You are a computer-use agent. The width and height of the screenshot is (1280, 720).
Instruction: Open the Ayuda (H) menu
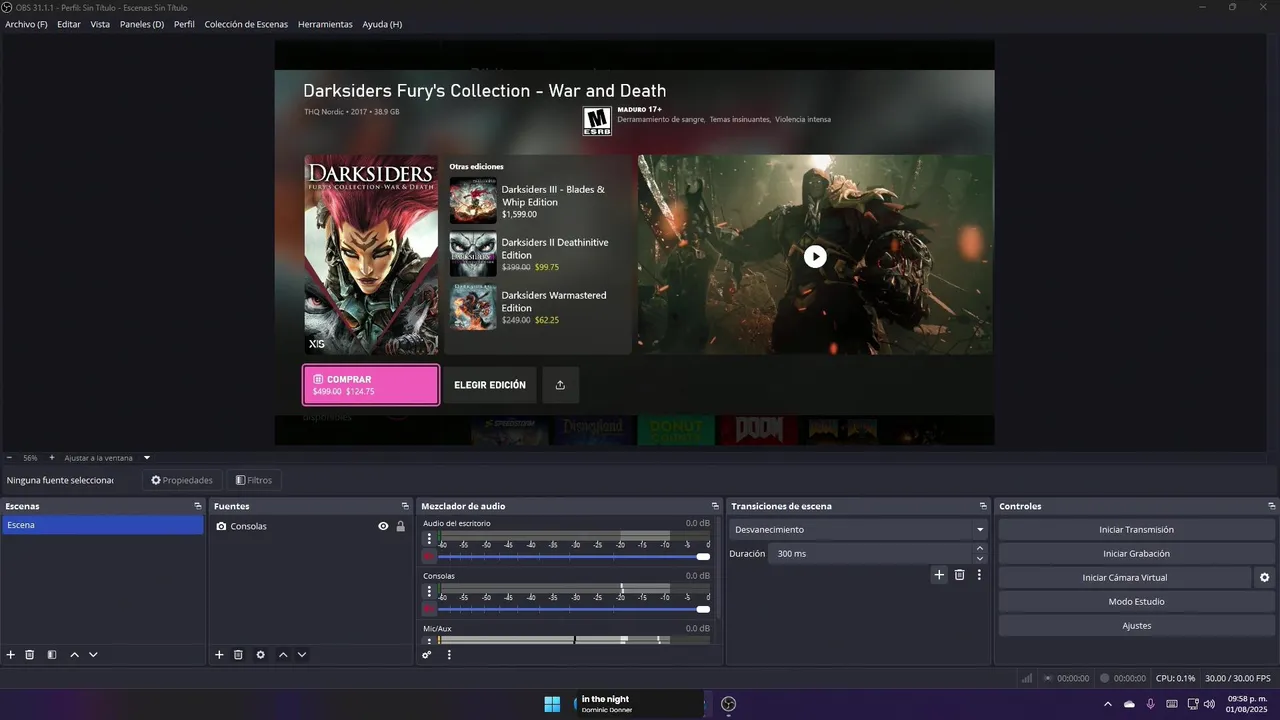pyautogui.click(x=382, y=24)
